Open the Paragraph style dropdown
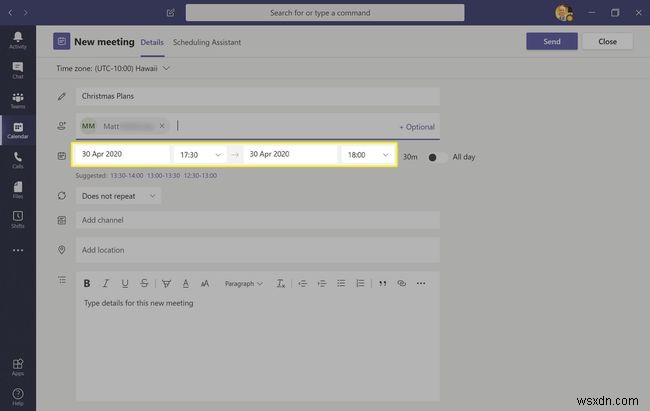Image resolution: width=650 pixels, height=411 pixels. coord(243,284)
